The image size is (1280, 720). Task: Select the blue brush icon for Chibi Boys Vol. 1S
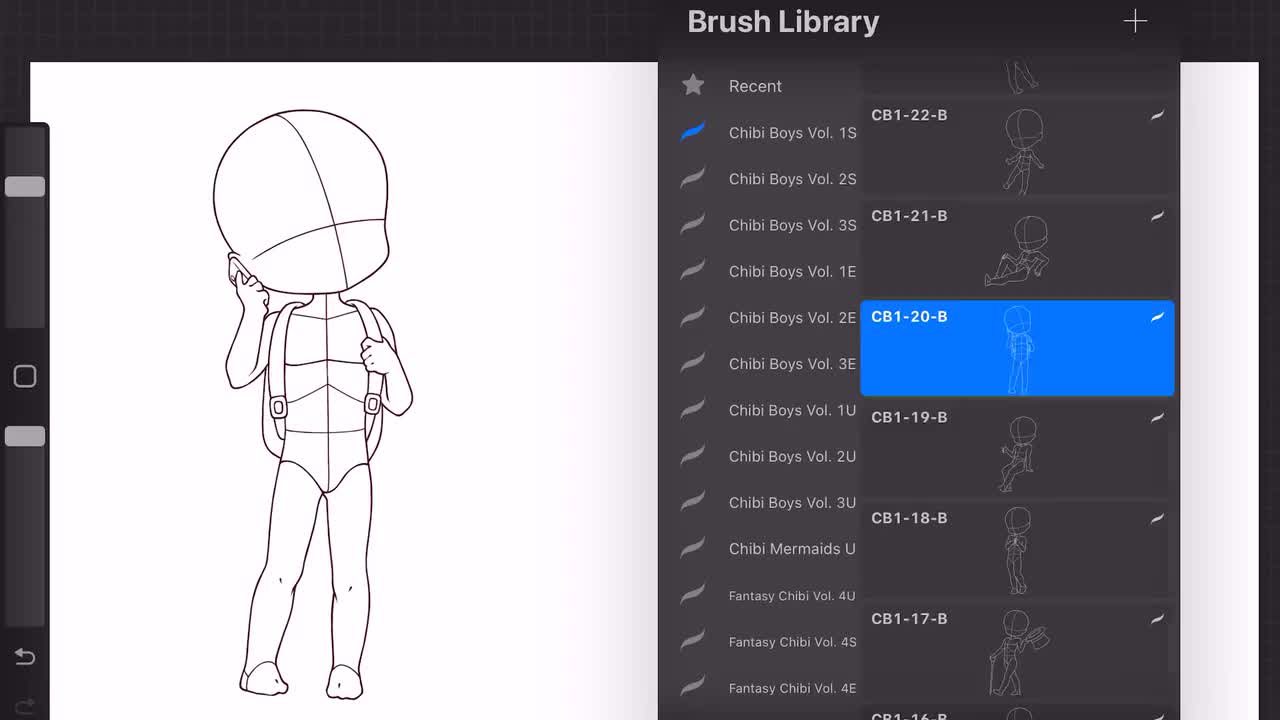pos(693,131)
